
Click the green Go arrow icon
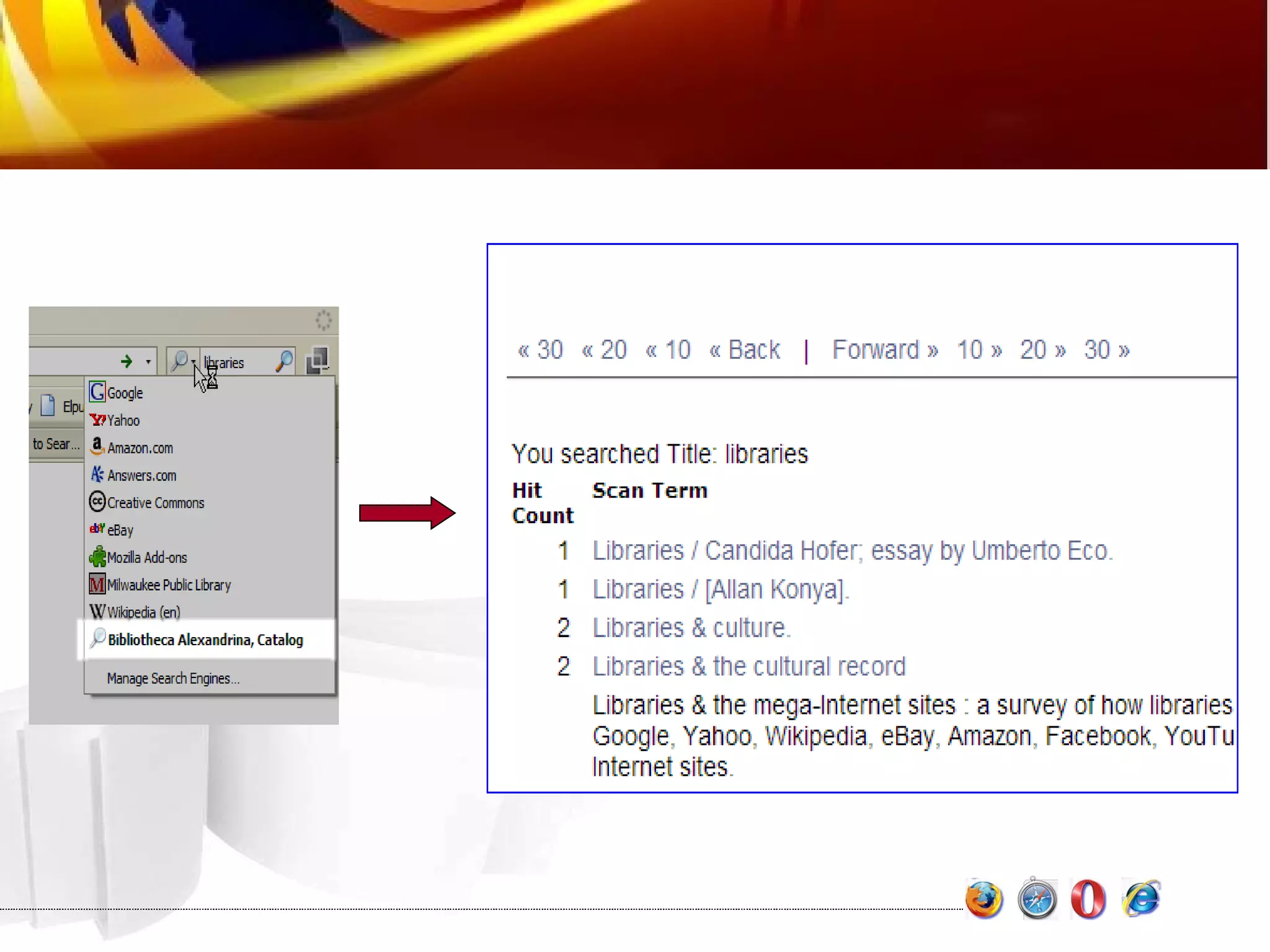(x=127, y=361)
